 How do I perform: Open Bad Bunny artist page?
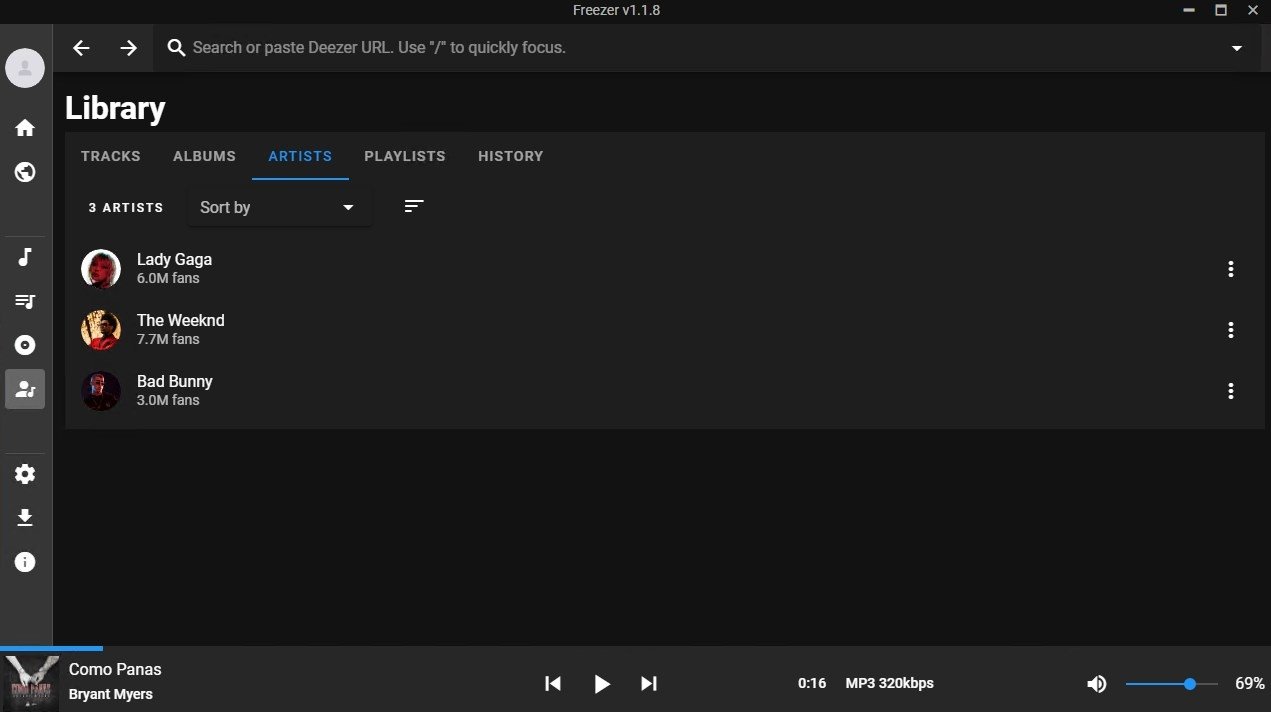(x=665, y=391)
